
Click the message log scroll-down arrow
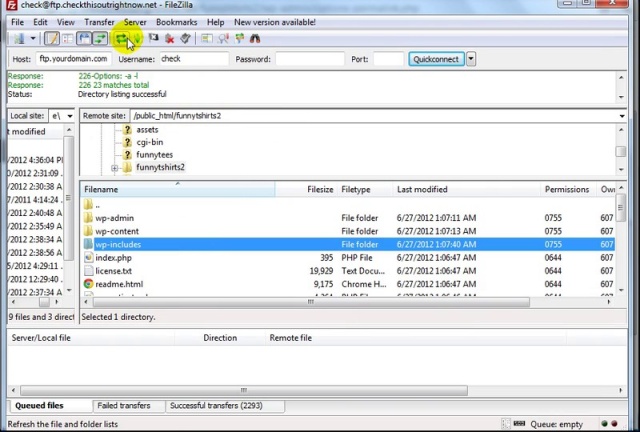[621, 97]
